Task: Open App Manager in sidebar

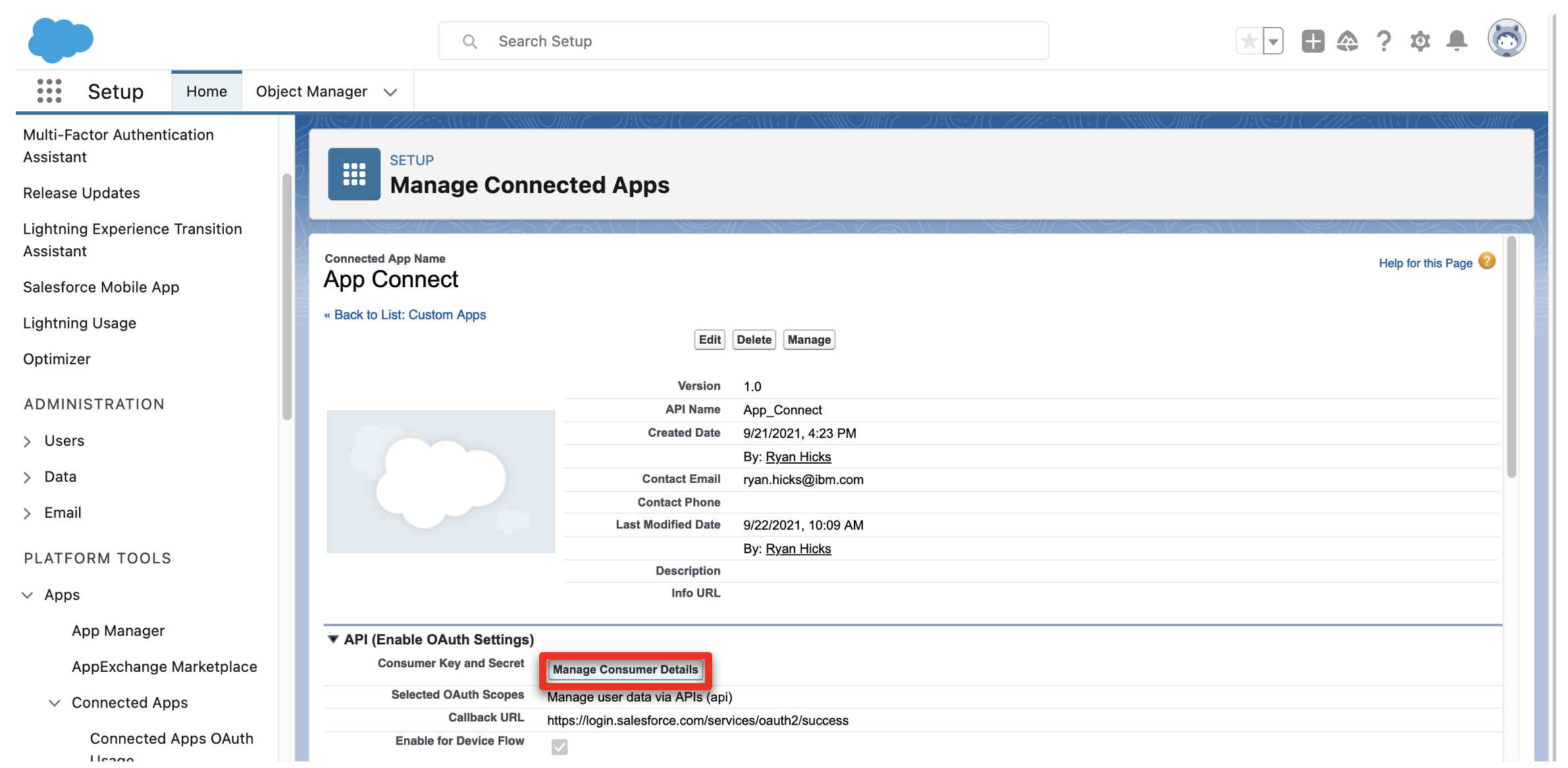Action: tap(118, 630)
